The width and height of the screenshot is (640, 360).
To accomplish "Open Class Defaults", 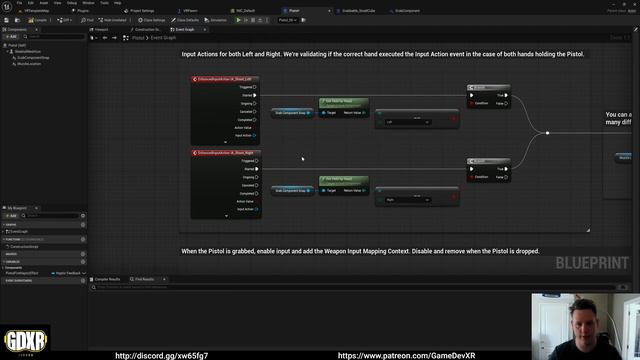I will click(185, 20).
